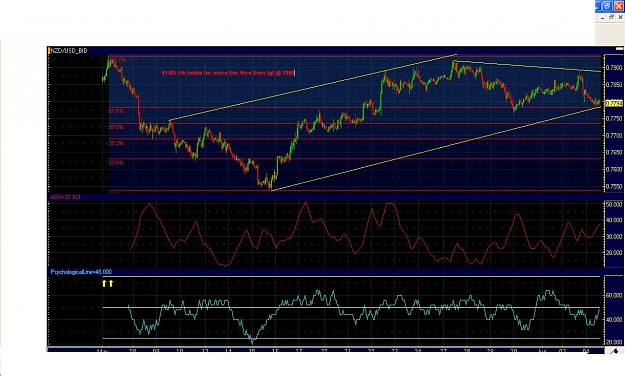Select the NZD/USD_BID chart title
The image size is (625, 376).
pos(68,51)
